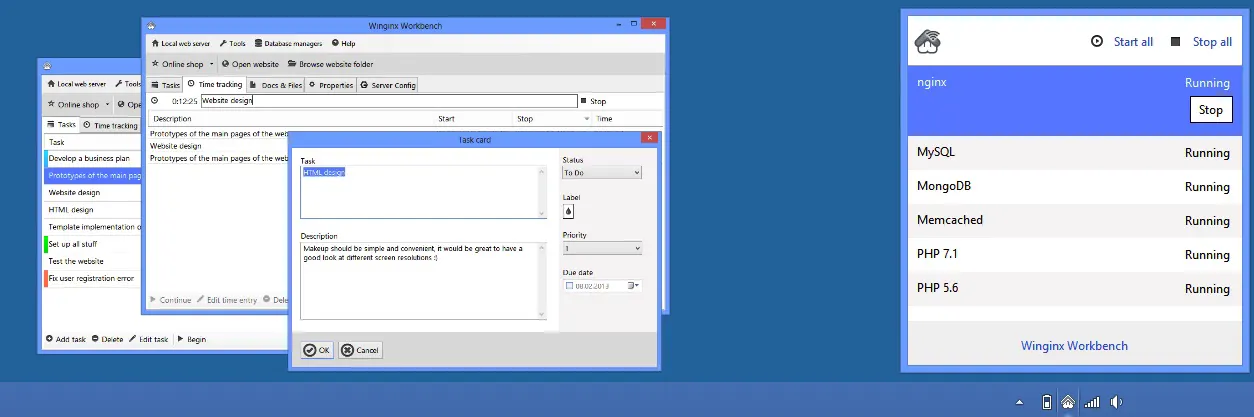Click Add task in the back window
This screenshot has height=417, width=1254.
pos(66,339)
